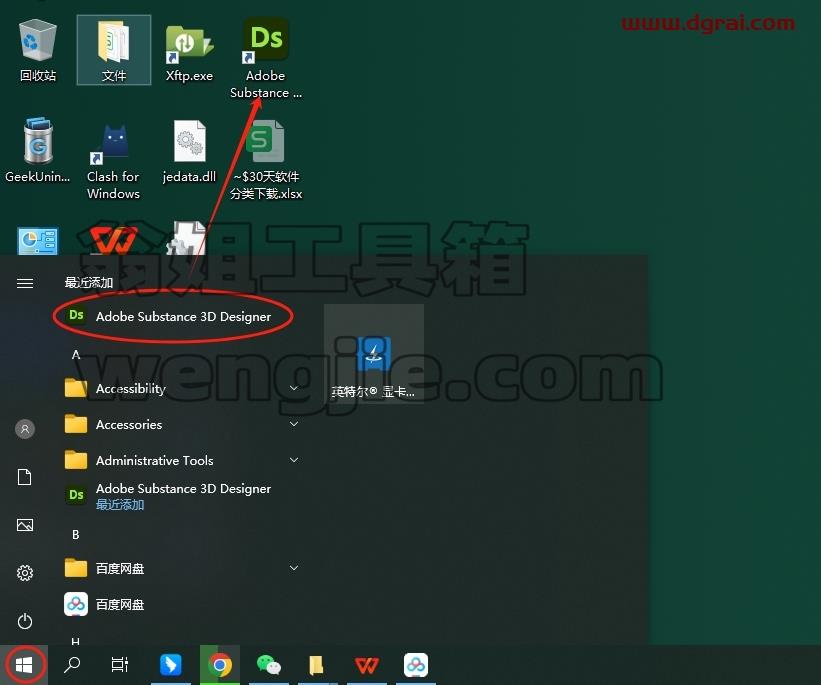821x685 pixels.
Task: Open Google Chrome from the taskbar
Action: [220, 665]
